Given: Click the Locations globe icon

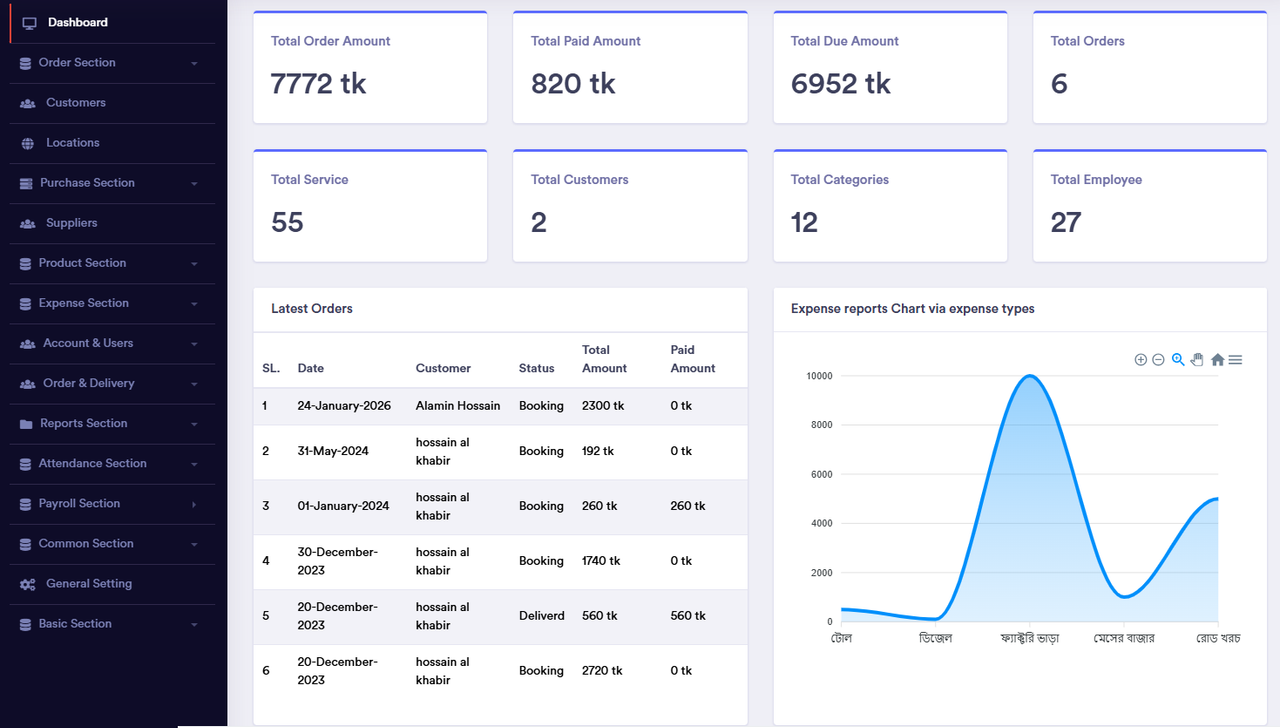Looking at the screenshot, I should point(27,143).
